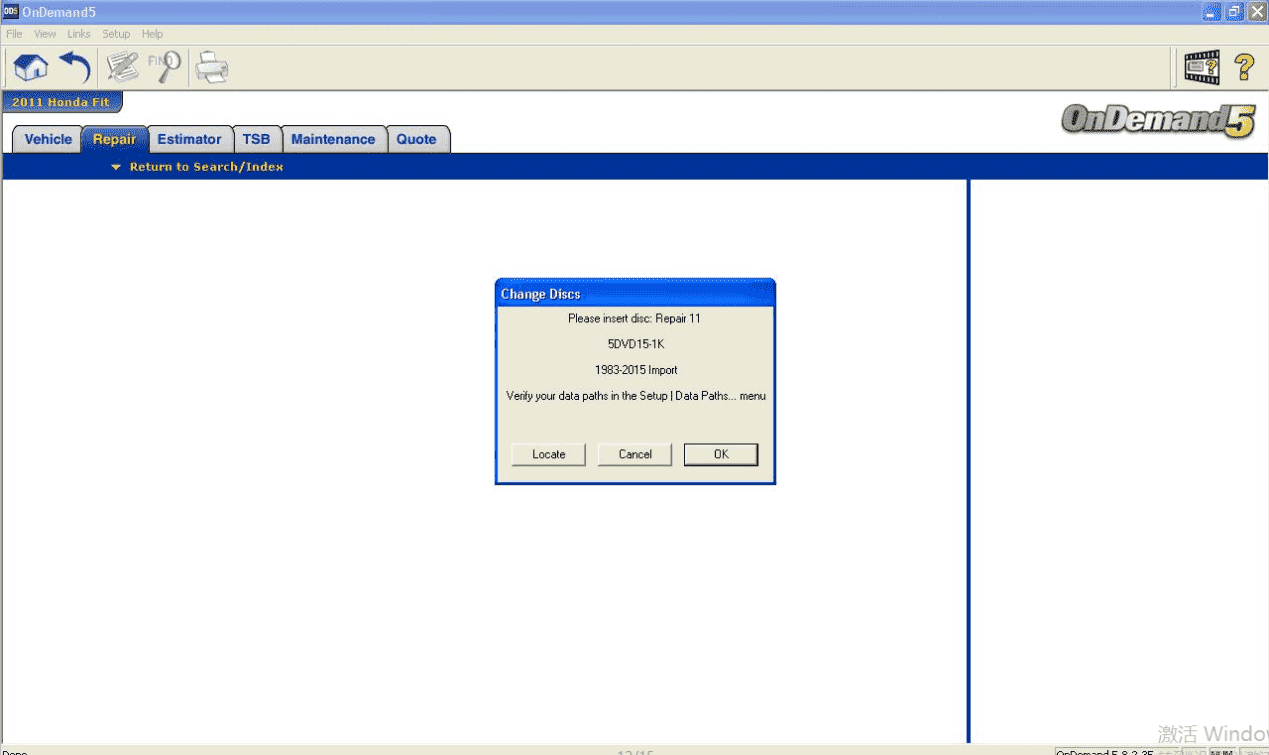Select the Quote tab

click(x=417, y=140)
